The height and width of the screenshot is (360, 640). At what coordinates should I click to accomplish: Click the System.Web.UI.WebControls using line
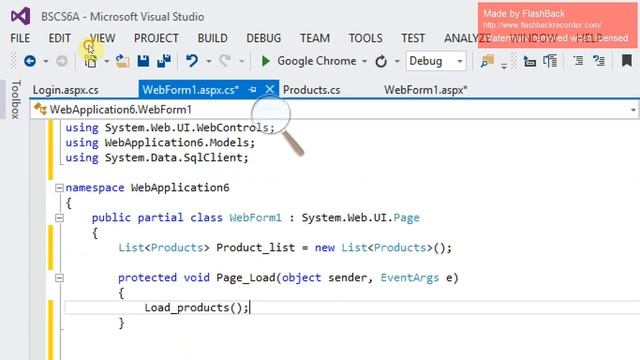coord(170,128)
